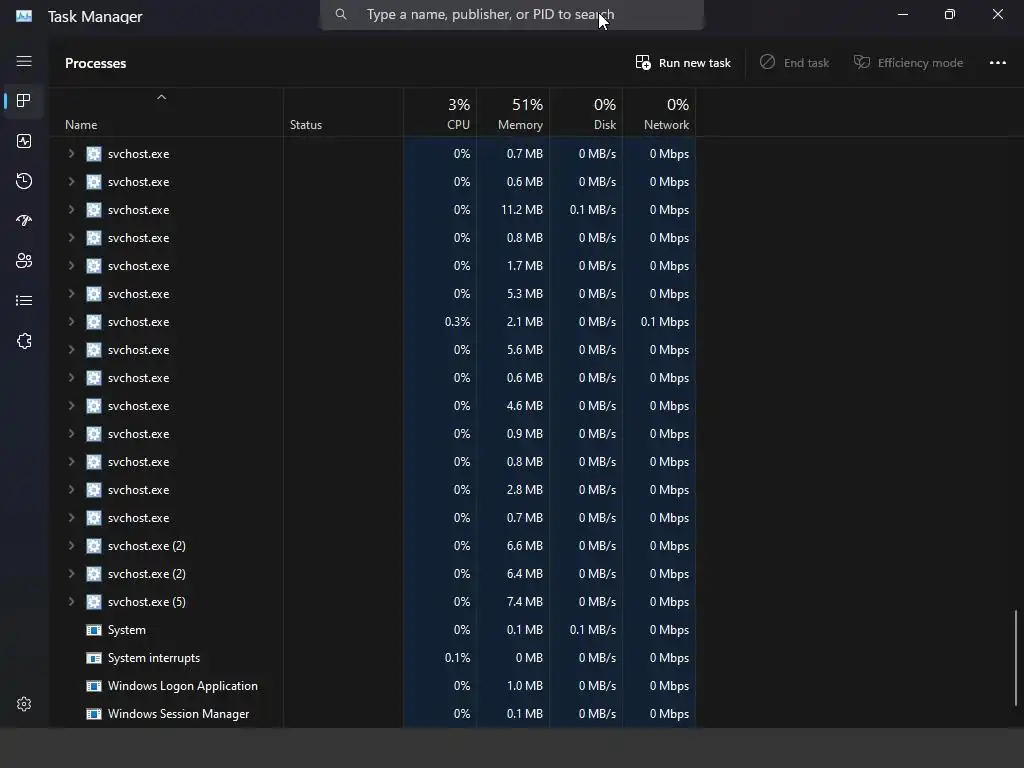
Task: Click the svchost.exe (5) process name
Action: pos(147,602)
